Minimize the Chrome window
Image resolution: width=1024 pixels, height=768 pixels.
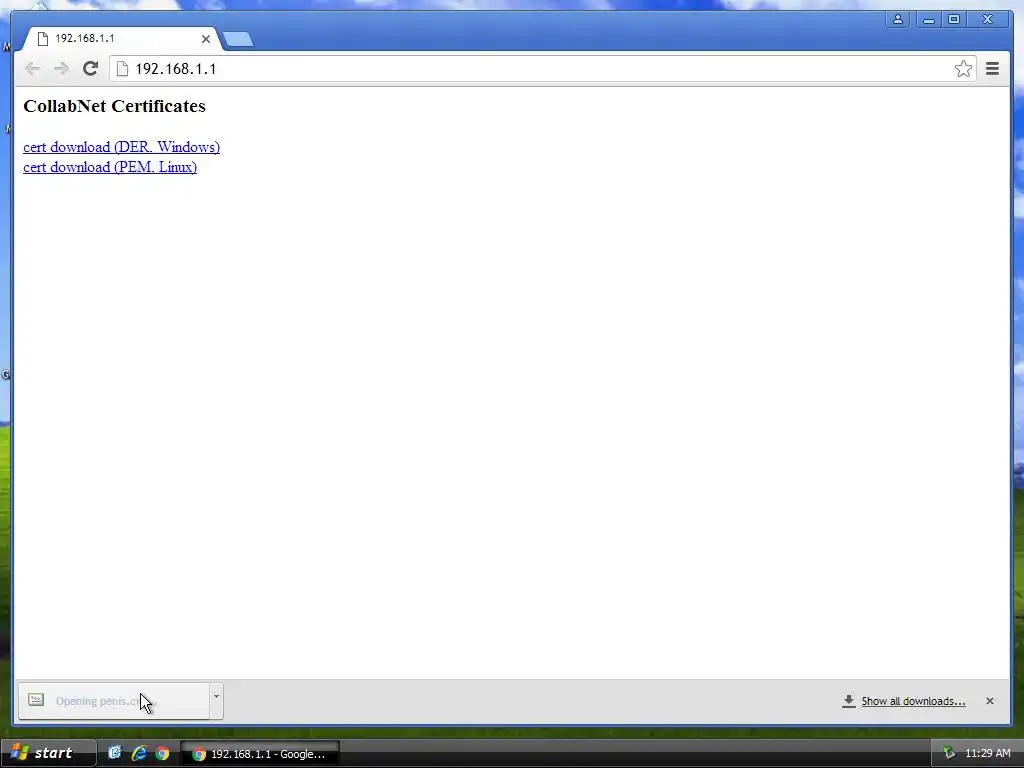(928, 20)
